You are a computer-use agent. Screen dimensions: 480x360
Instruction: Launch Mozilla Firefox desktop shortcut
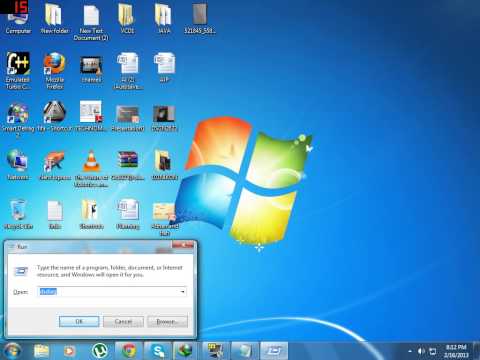55,71
